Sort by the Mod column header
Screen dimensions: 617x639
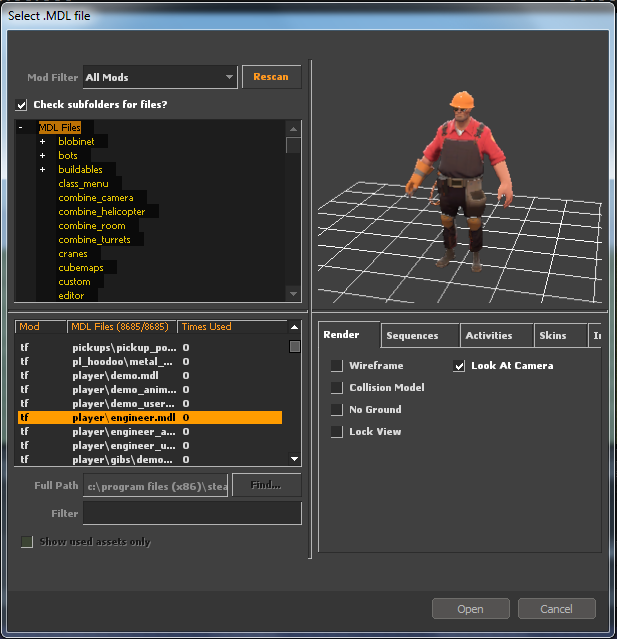coord(40,327)
